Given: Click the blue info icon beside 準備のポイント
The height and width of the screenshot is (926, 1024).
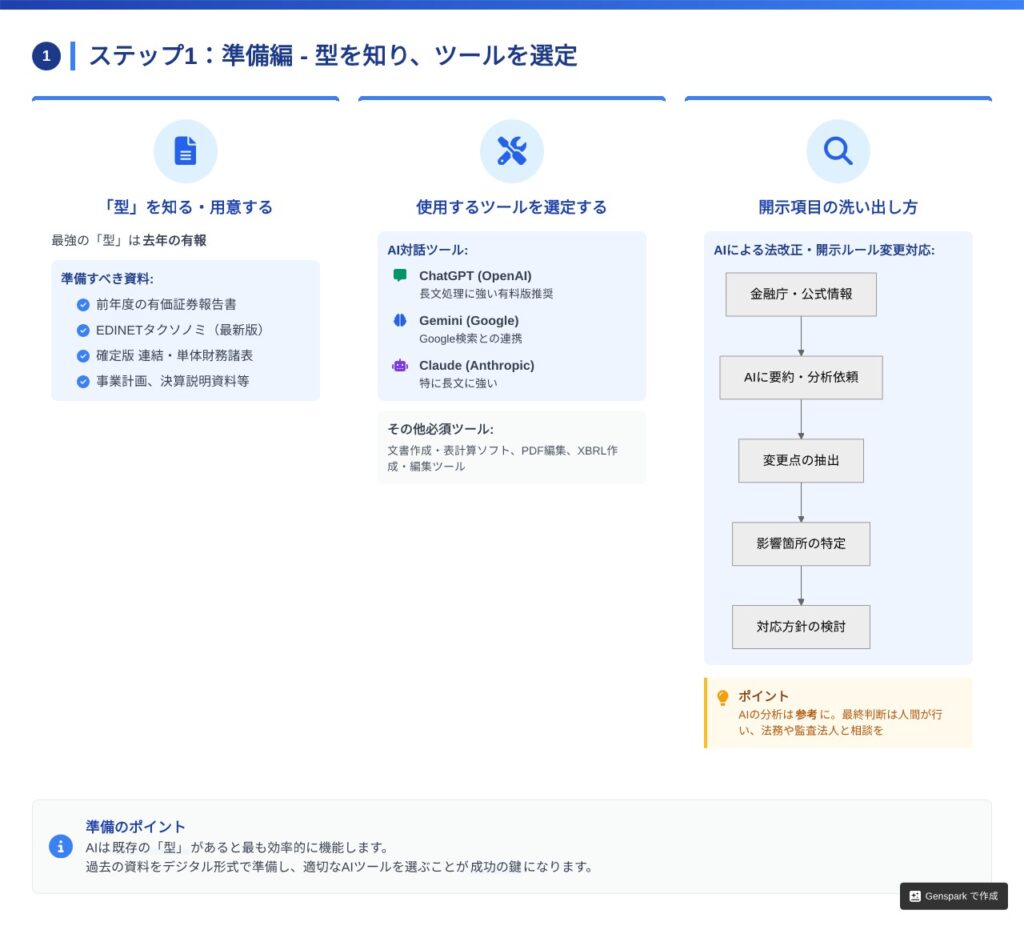Looking at the screenshot, I should (61, 846).
